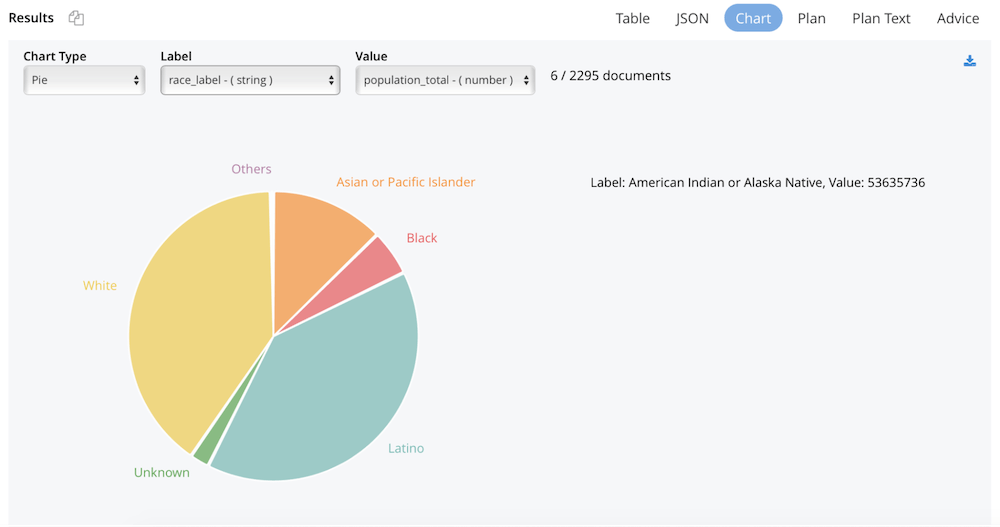Click the 'Latino' chart label
Image resolution: width=1000 pixels, height=527 pixels.
pyautogui.click(x=406, y=449)
